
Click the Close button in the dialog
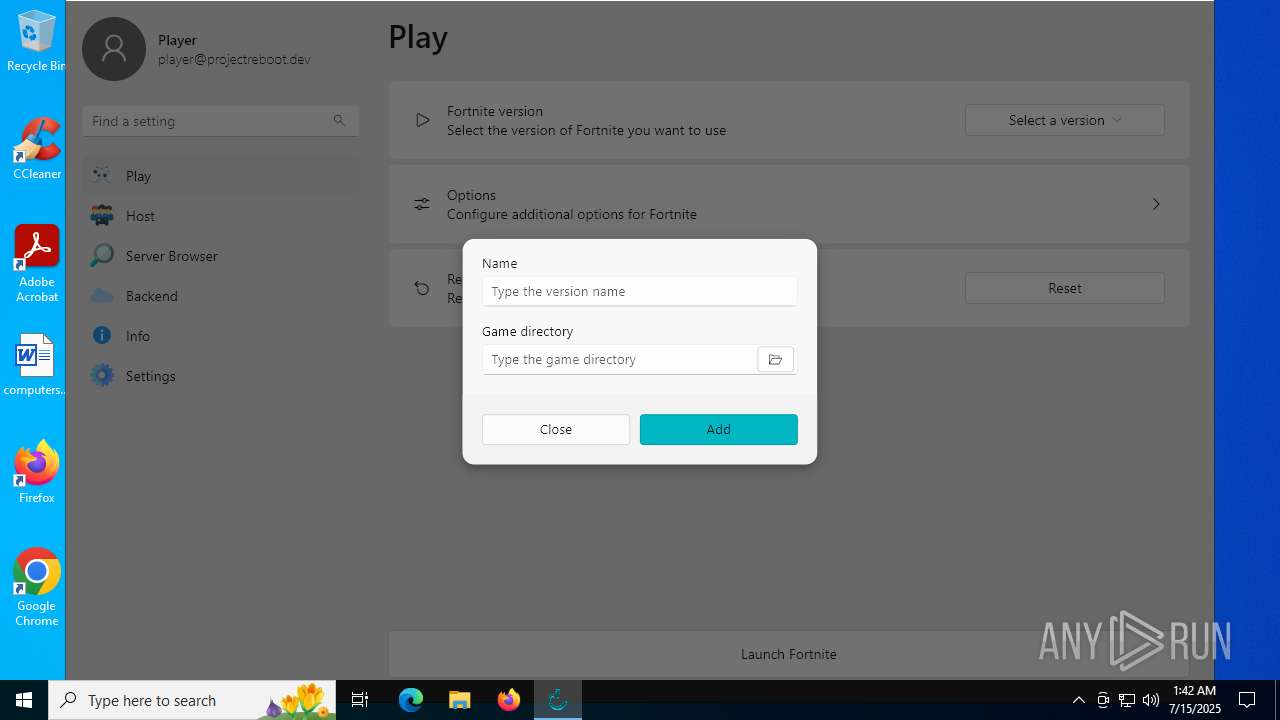(x=556, y=429)
